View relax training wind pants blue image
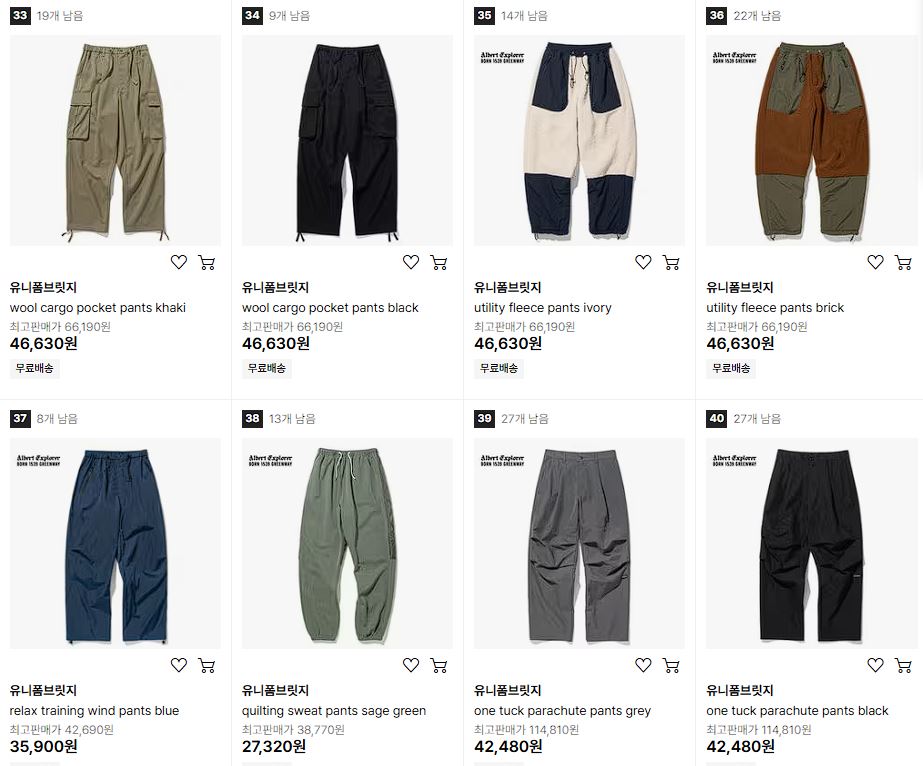Image resolution: width=923 pixels, height=766 pixels. click(115, 543)
